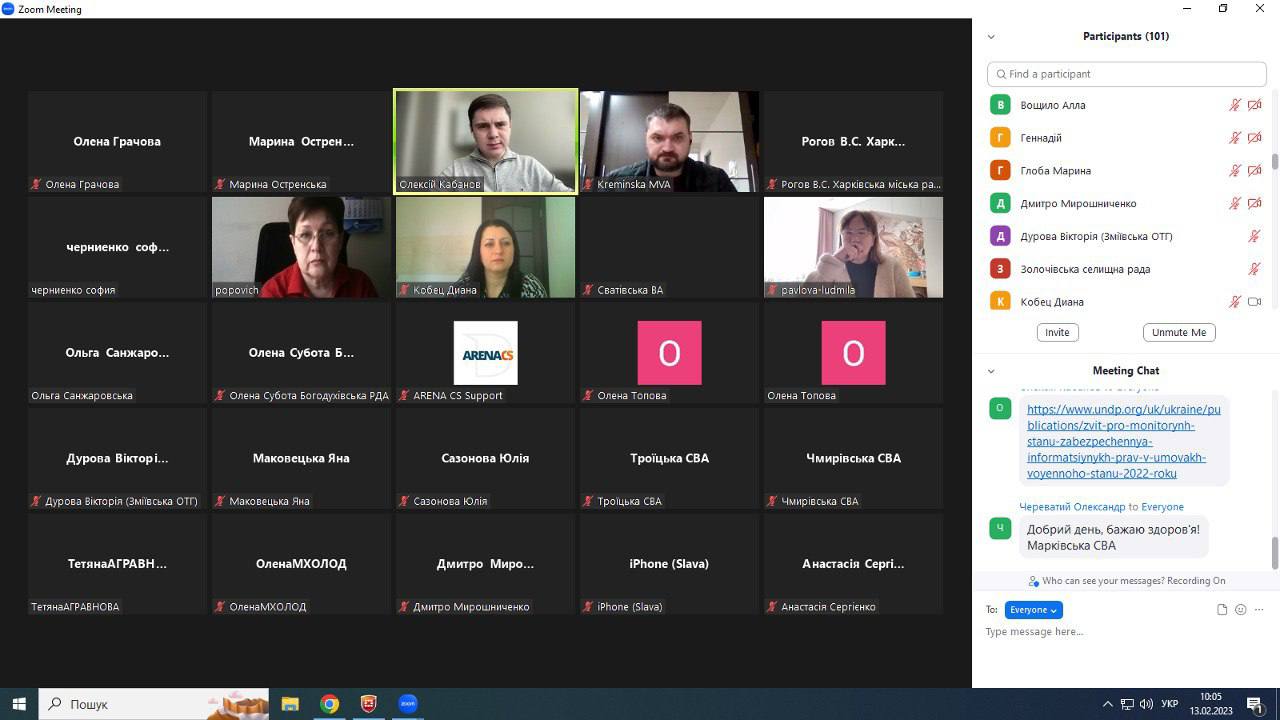Open File Explorer from the taskbar

pos(290,704)
